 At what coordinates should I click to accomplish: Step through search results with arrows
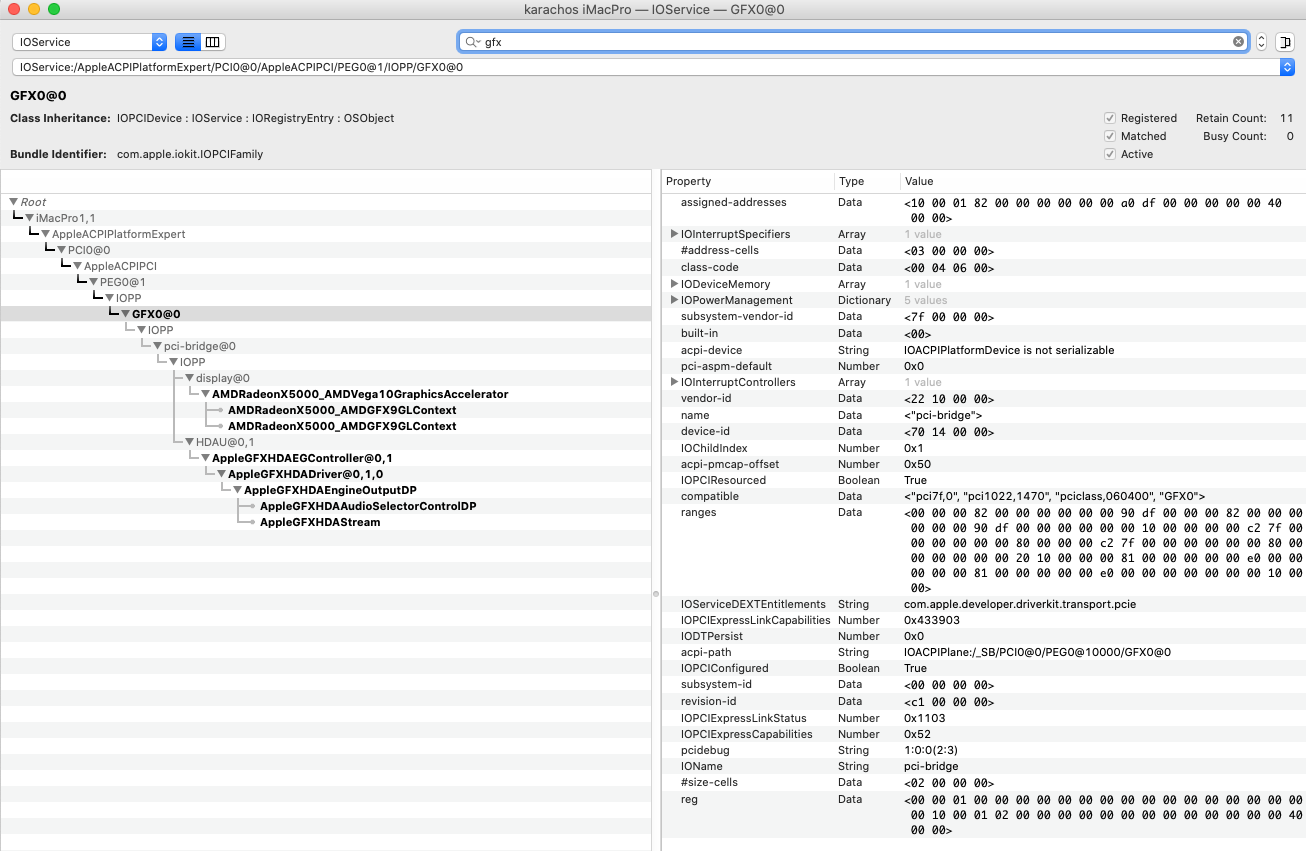[1261, 42]
